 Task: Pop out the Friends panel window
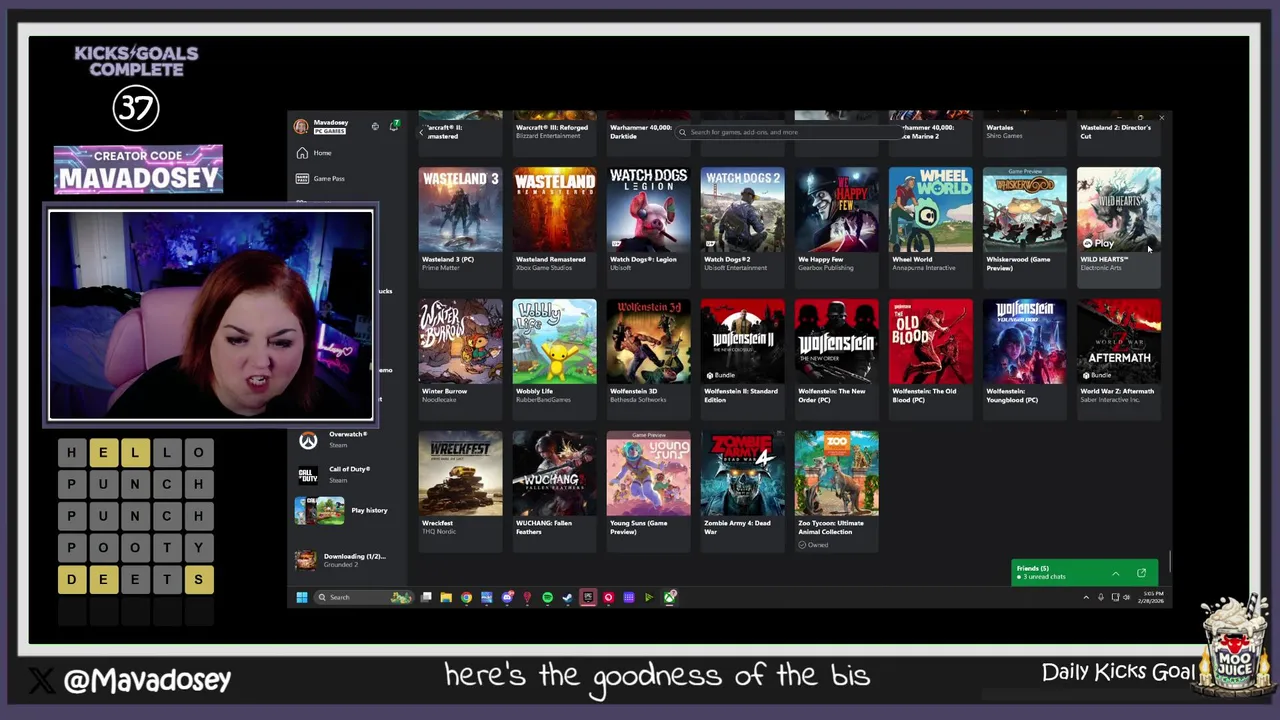(x=1141, y=573)
